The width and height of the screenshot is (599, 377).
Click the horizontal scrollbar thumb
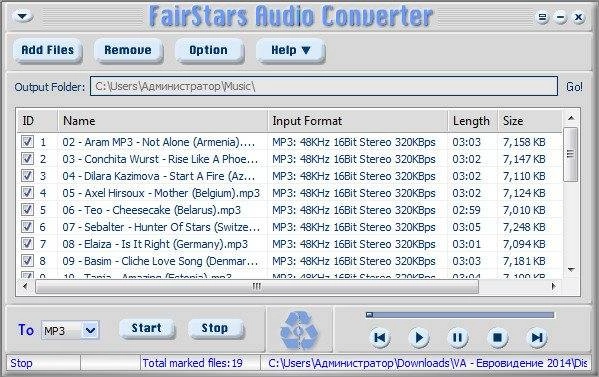point(257,286)
